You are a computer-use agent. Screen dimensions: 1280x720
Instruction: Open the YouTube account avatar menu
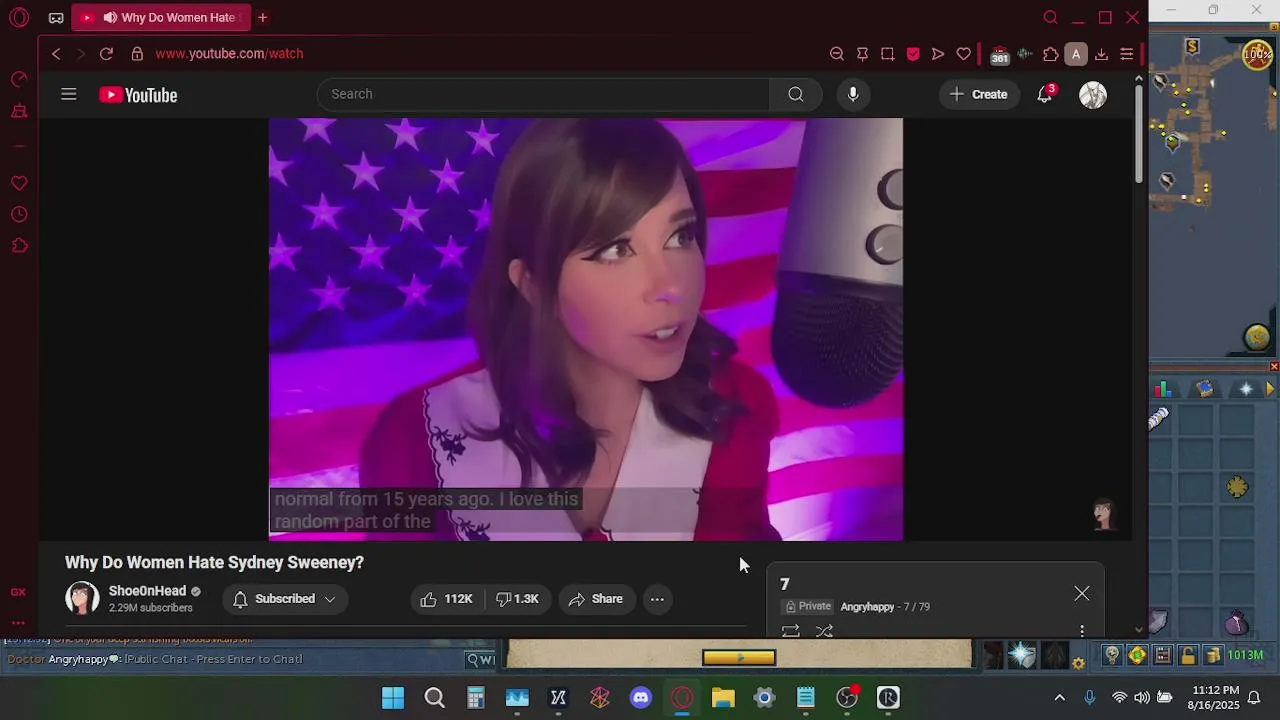[x=1093, y=95]
